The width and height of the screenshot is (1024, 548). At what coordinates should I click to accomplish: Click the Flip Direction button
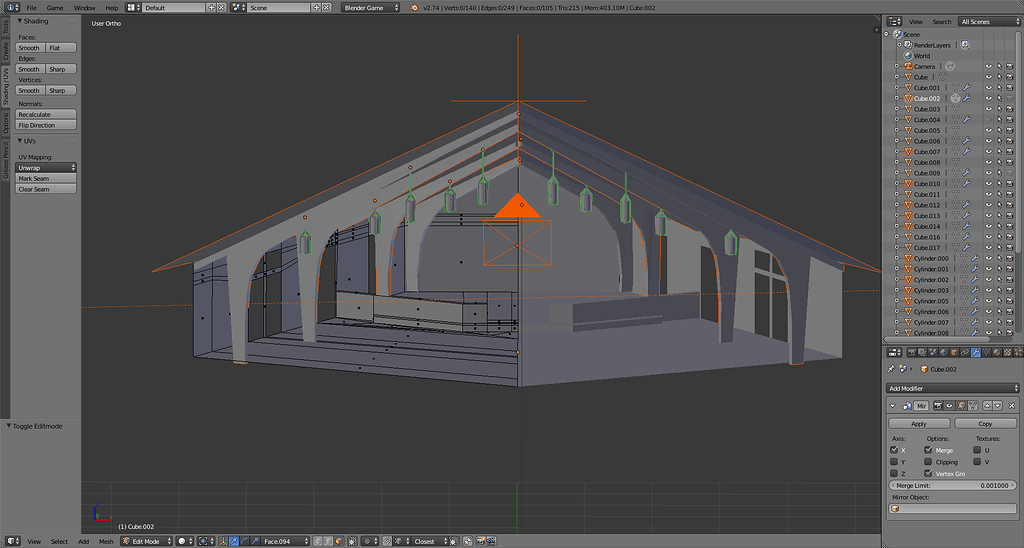pyautogui.click(x=46, y=125)
